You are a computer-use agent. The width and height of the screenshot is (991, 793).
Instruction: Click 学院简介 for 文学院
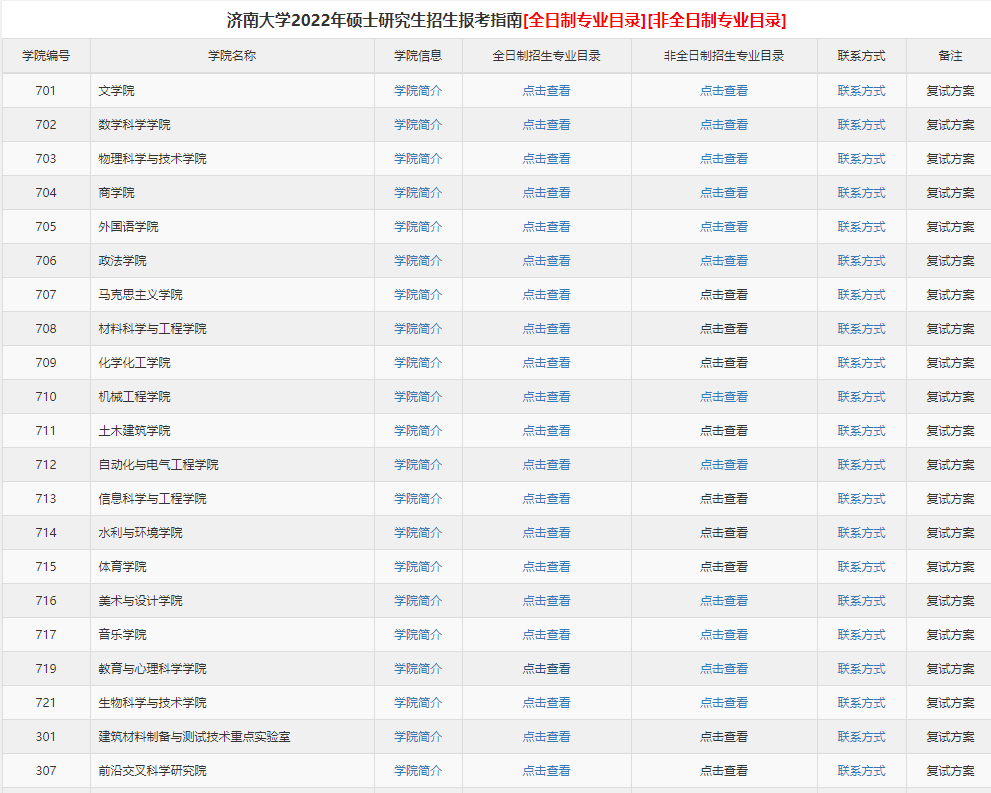click(x=418, y=91)
